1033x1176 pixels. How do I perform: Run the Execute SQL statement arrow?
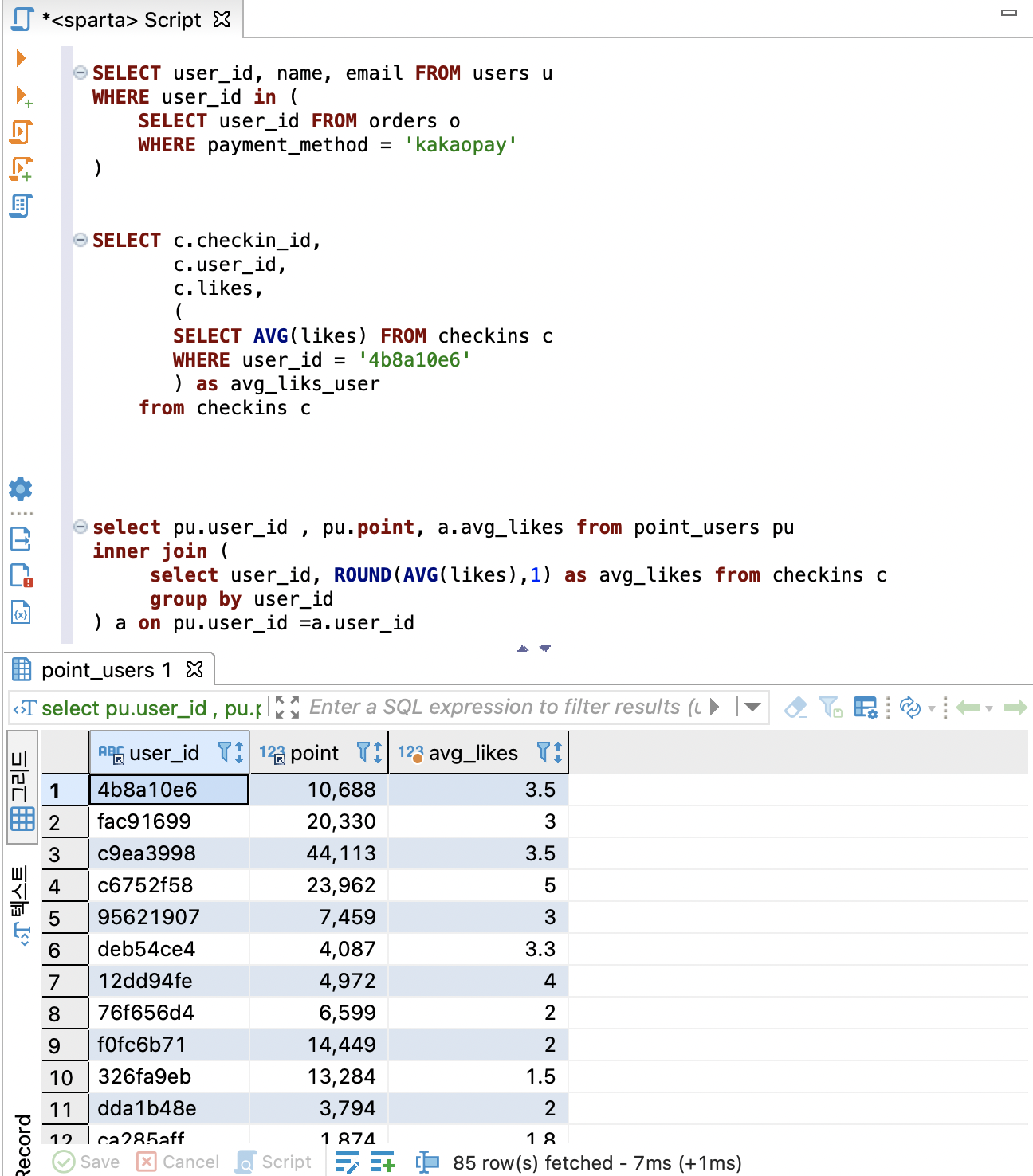21,58
